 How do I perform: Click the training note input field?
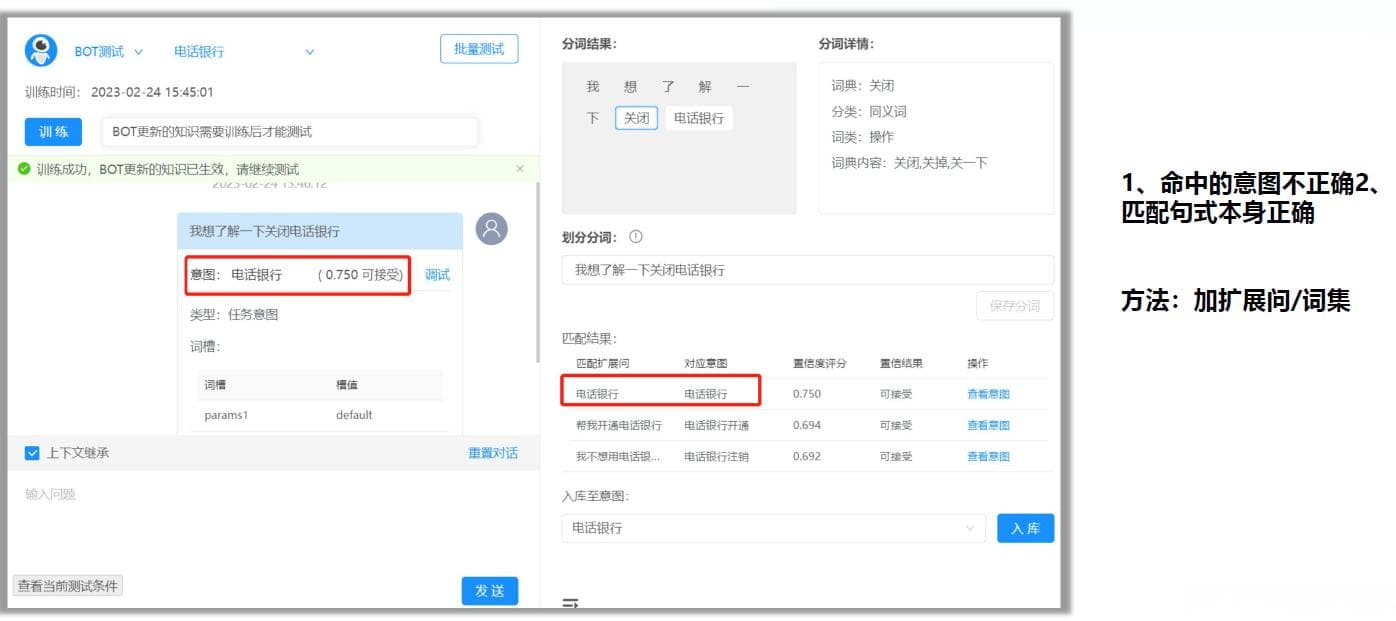click(290, 131)
